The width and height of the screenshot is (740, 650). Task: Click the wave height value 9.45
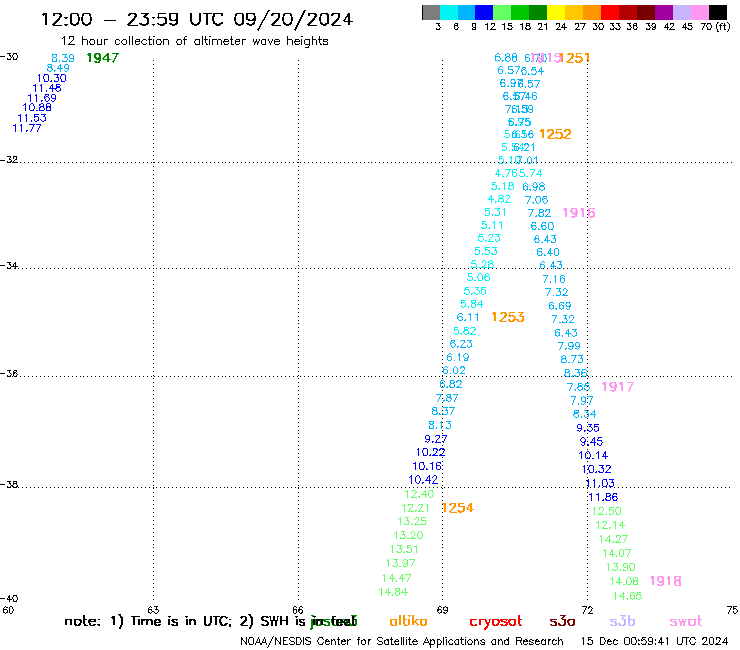point(591,442)
